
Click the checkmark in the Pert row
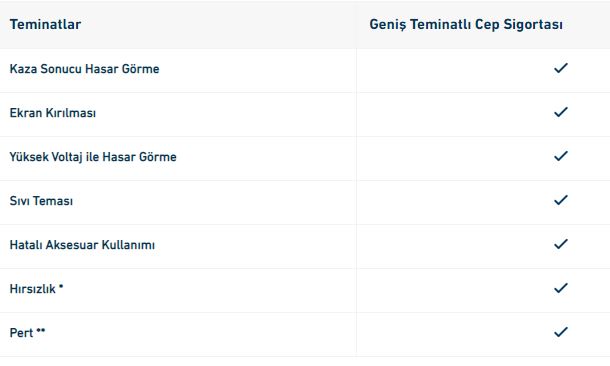tap(561, 332)
